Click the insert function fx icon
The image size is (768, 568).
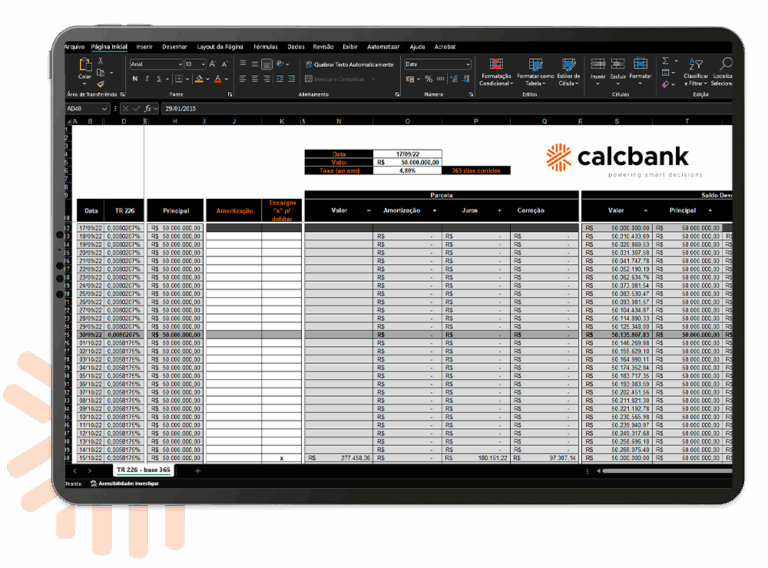(147, 108)
